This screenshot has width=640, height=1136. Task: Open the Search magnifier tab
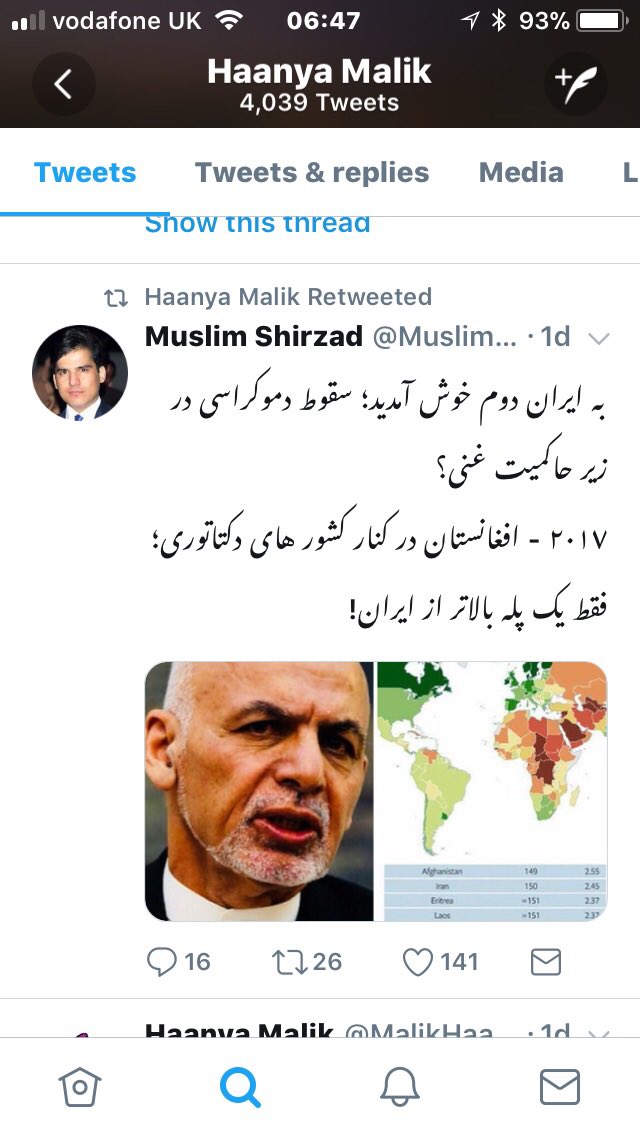click(x=240, y=1087)
